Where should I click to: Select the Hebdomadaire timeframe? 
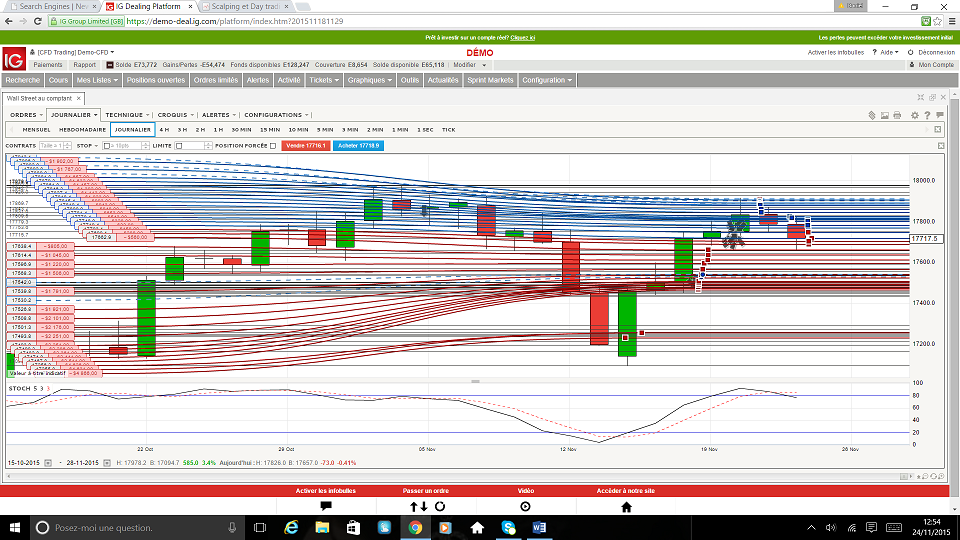click(x=82, y=130)
